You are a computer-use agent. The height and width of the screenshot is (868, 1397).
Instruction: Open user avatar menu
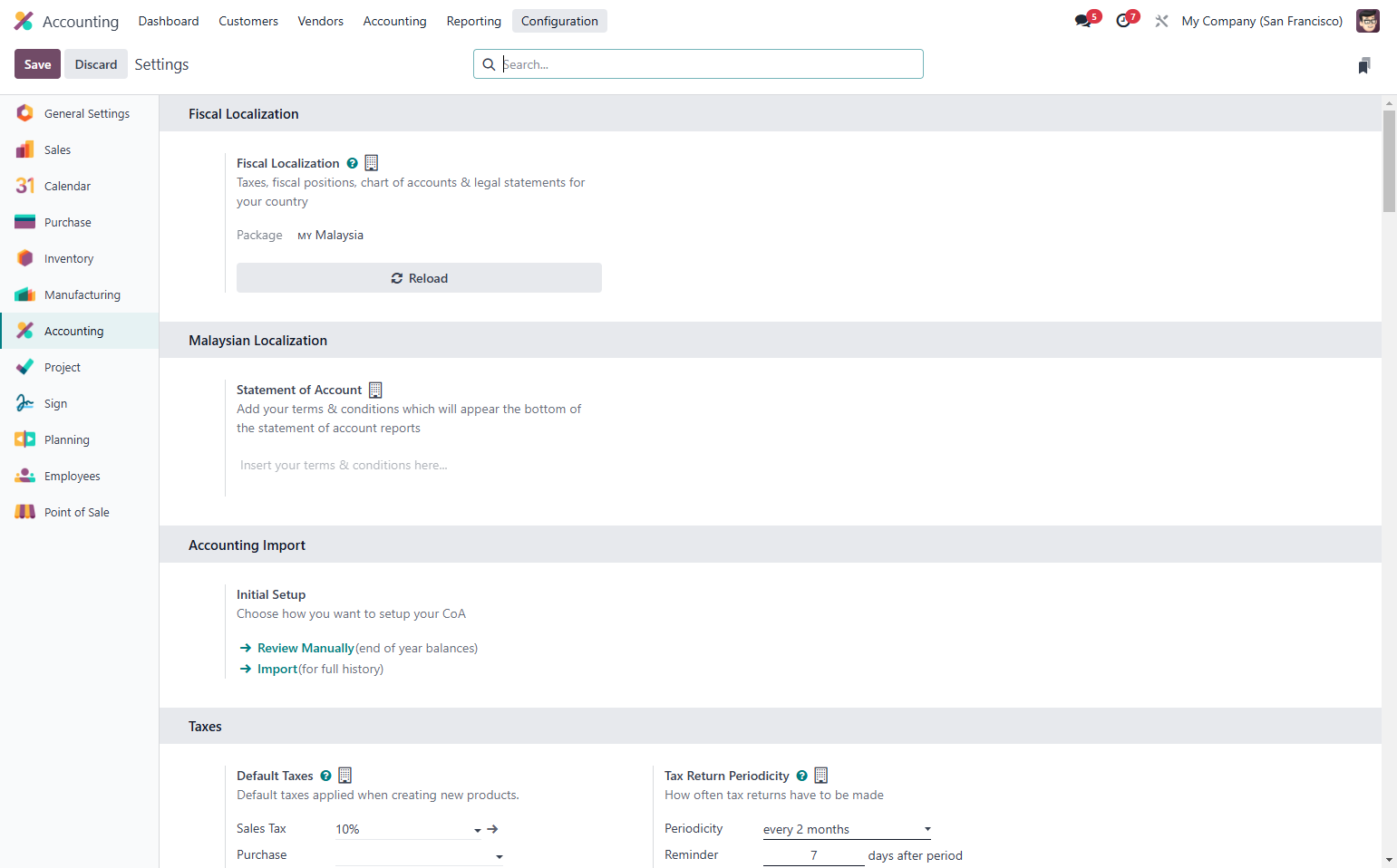(1367, 21)
